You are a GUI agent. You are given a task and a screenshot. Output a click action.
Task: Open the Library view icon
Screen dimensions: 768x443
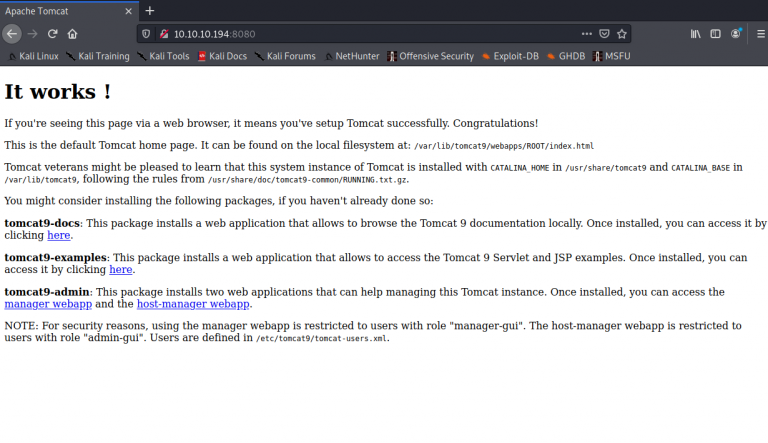pos(696,34)
